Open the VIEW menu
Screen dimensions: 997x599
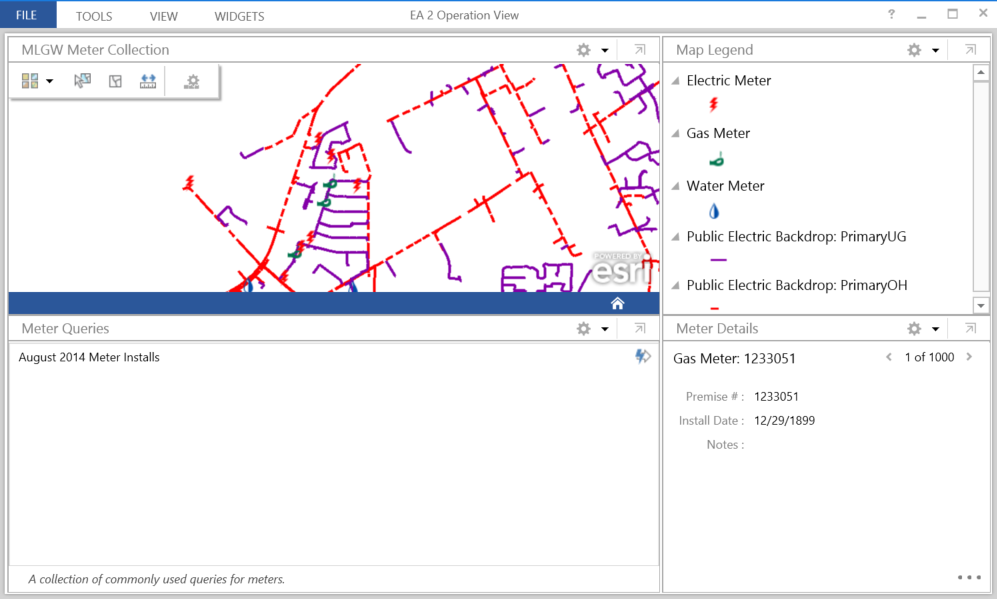click(x=163, y=17)
